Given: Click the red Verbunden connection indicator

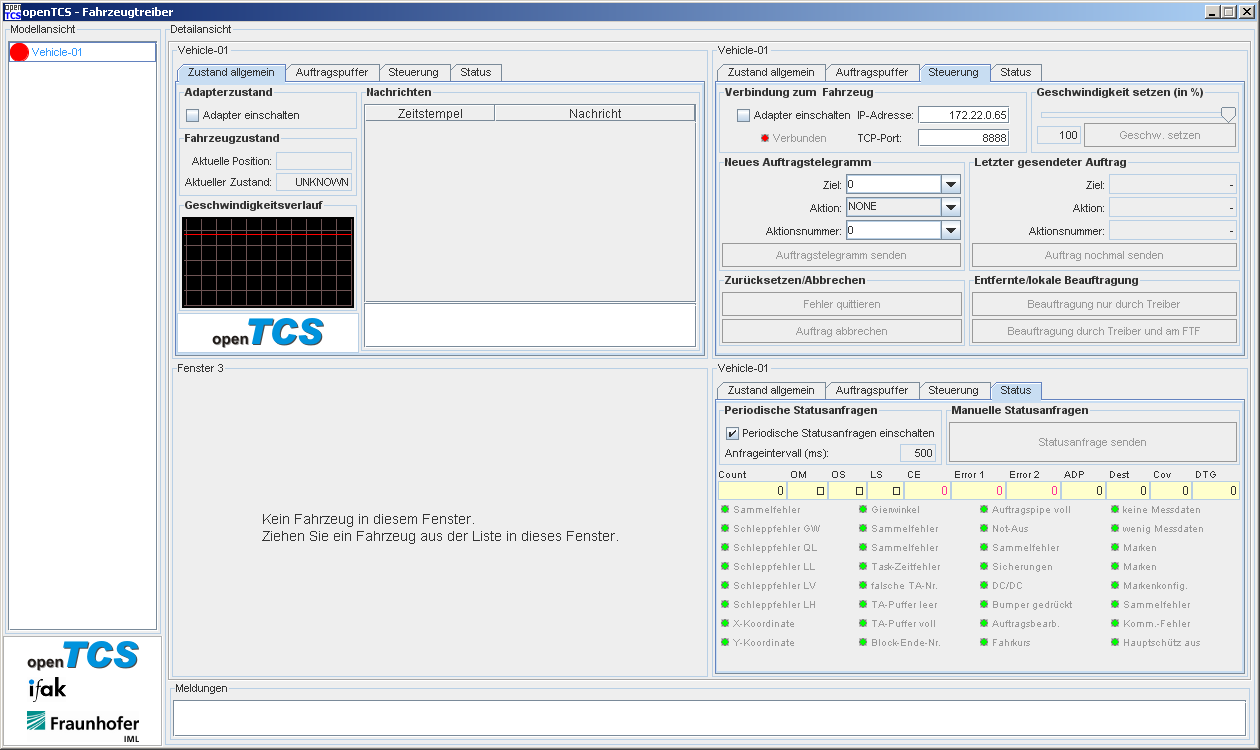Looking at the screenshot, I should click(765, 138).
